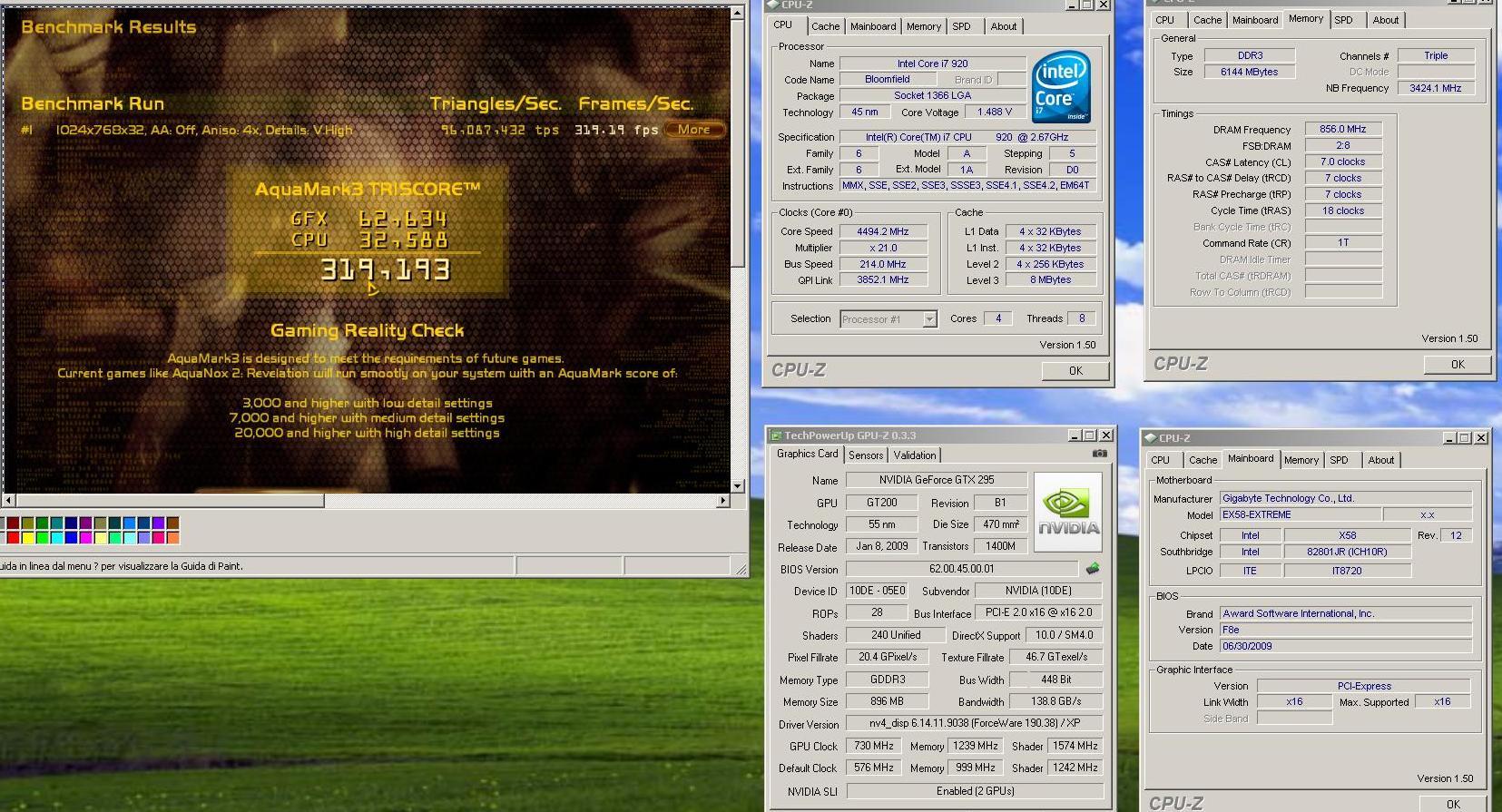Pick red swatch in Paint palette

[13, 537]
